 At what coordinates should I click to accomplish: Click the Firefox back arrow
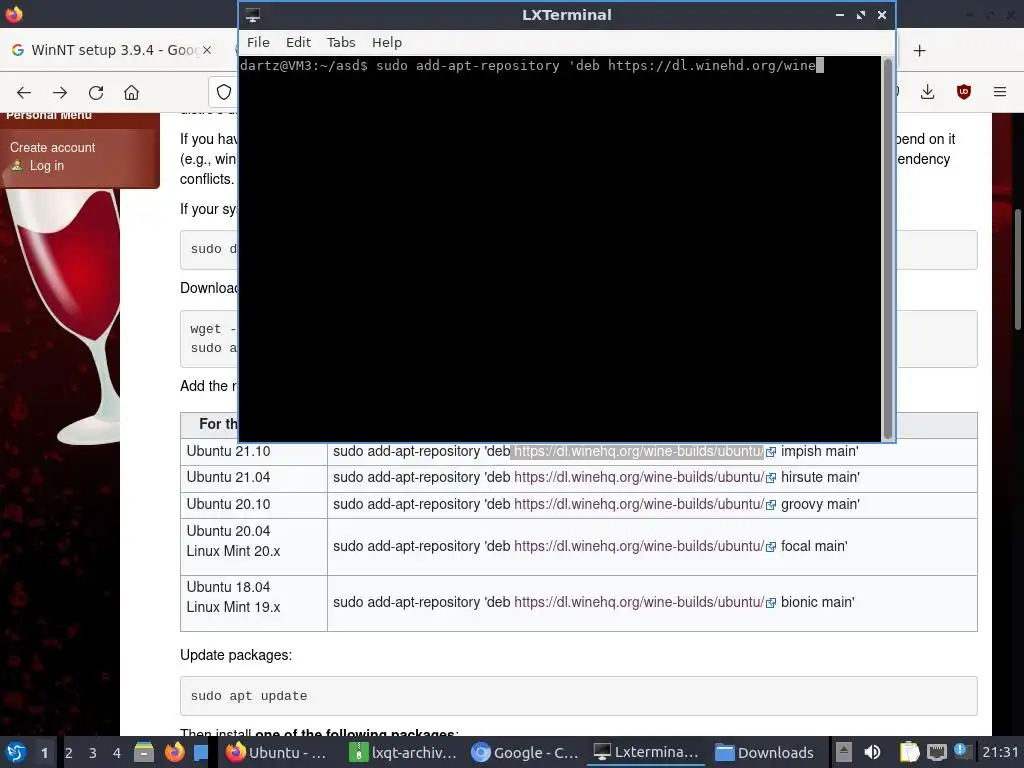point(24,93)
